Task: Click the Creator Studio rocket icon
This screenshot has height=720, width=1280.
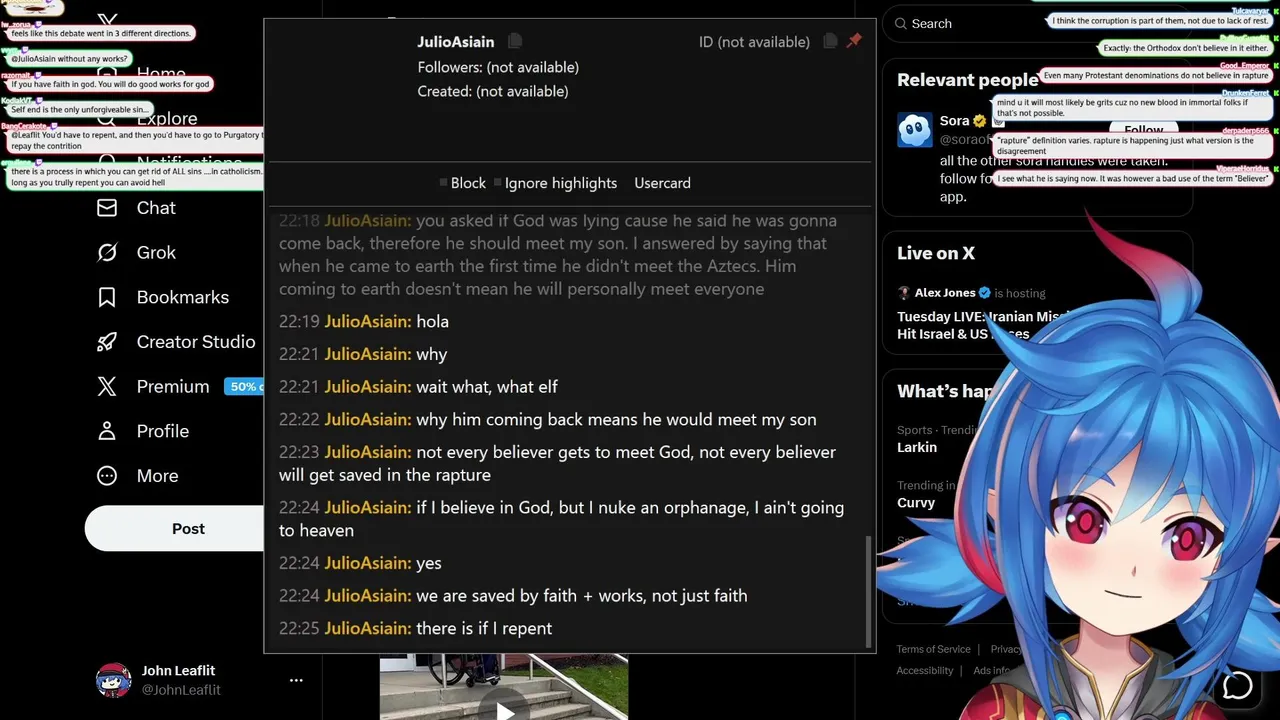Action: [107, 342]
